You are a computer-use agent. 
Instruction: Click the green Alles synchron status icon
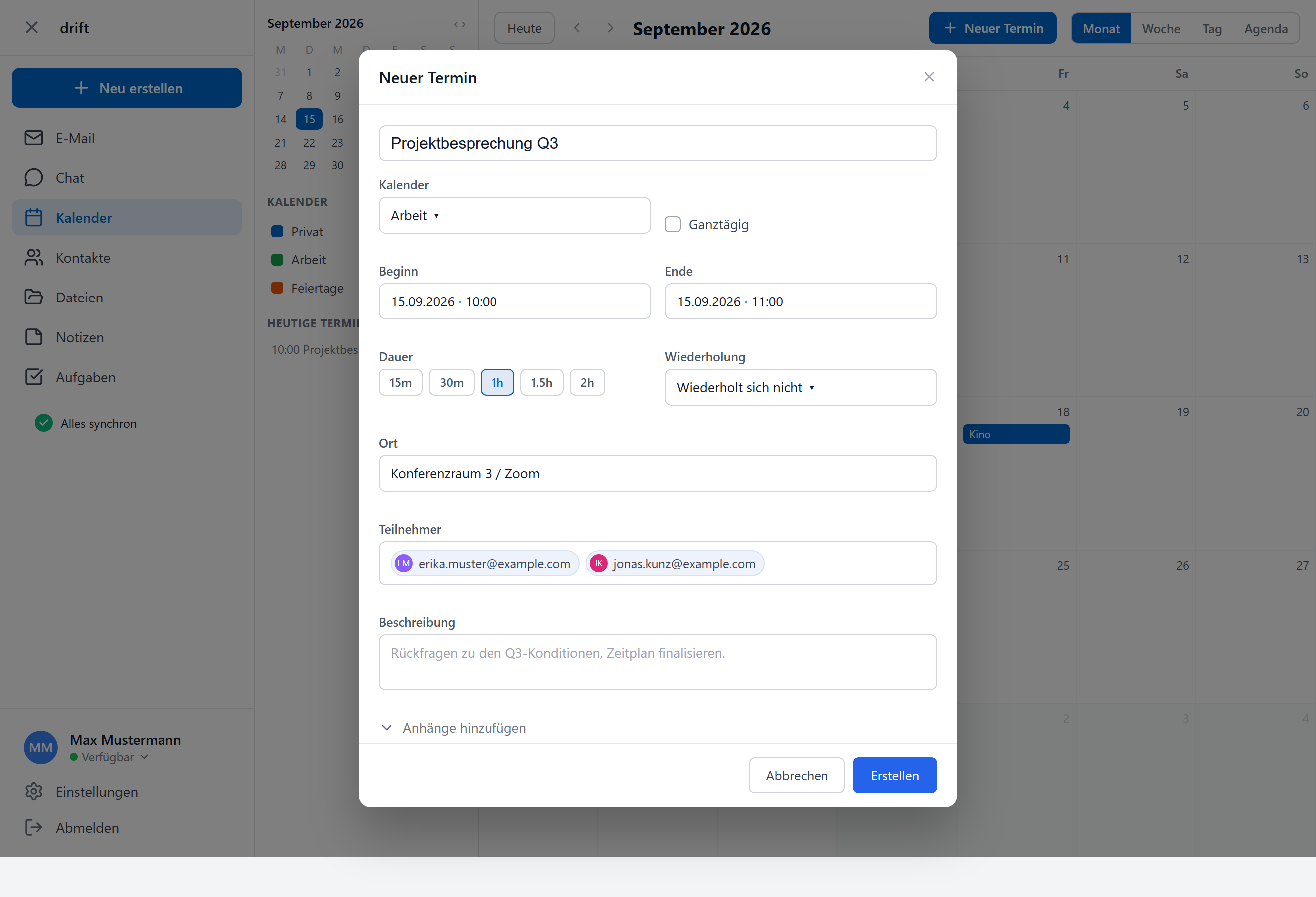pos(43,423)
